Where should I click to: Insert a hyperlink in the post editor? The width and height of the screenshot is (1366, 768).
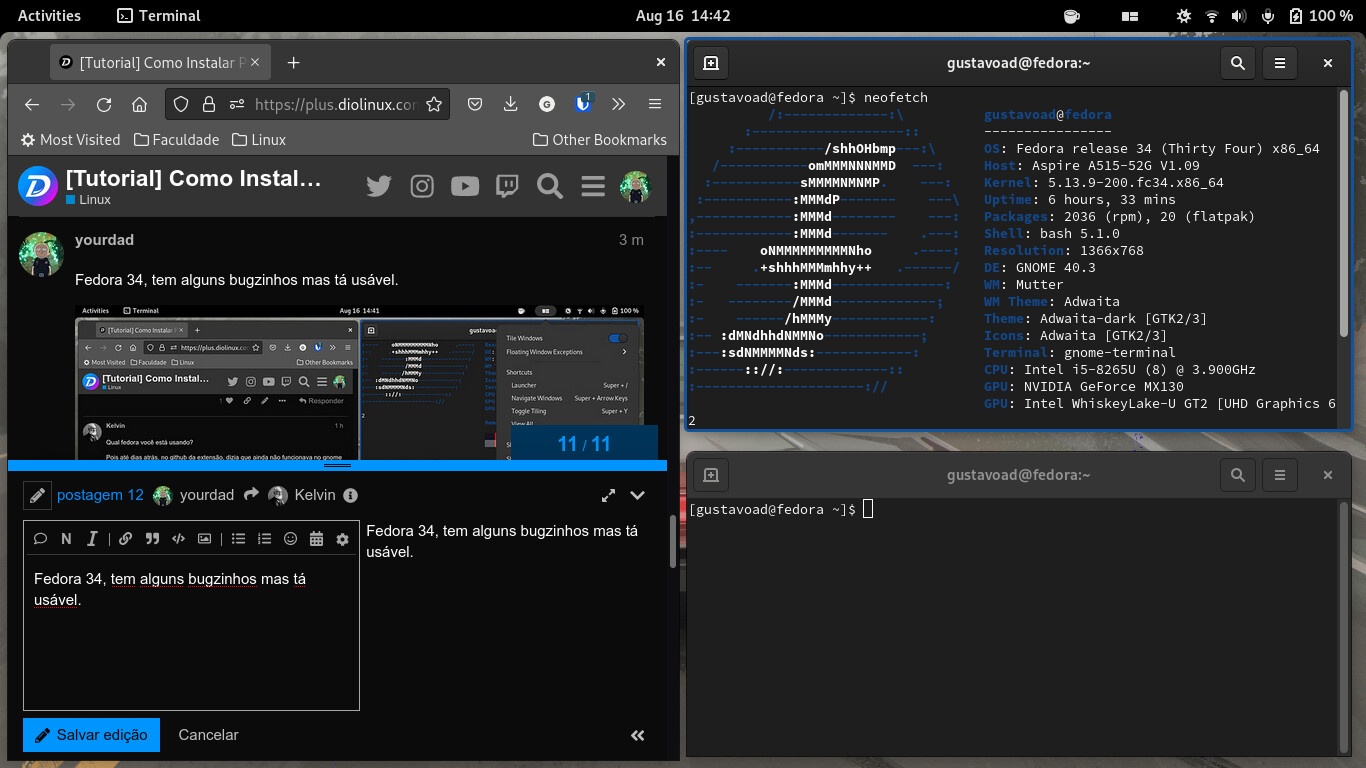click(126, 538)
